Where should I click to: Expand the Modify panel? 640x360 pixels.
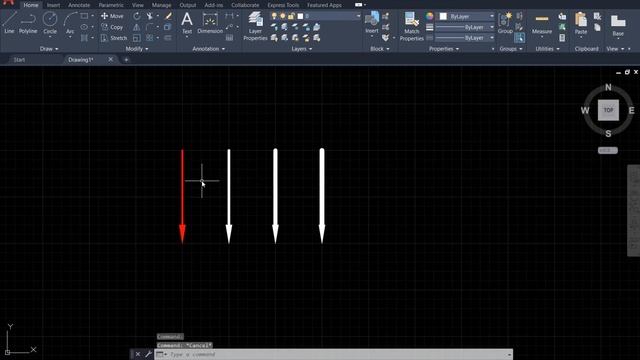pos(137,49)
